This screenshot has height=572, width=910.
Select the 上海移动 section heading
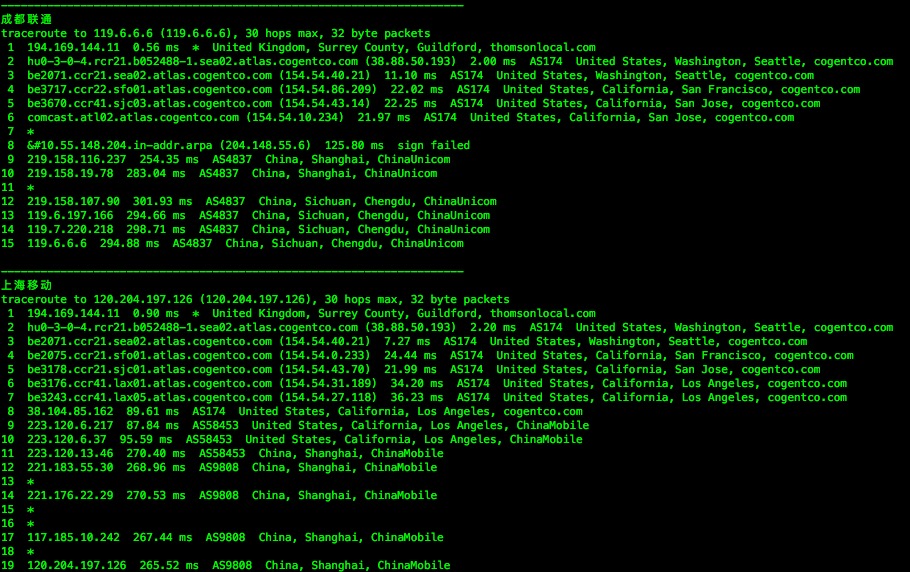tap(27, 285)
